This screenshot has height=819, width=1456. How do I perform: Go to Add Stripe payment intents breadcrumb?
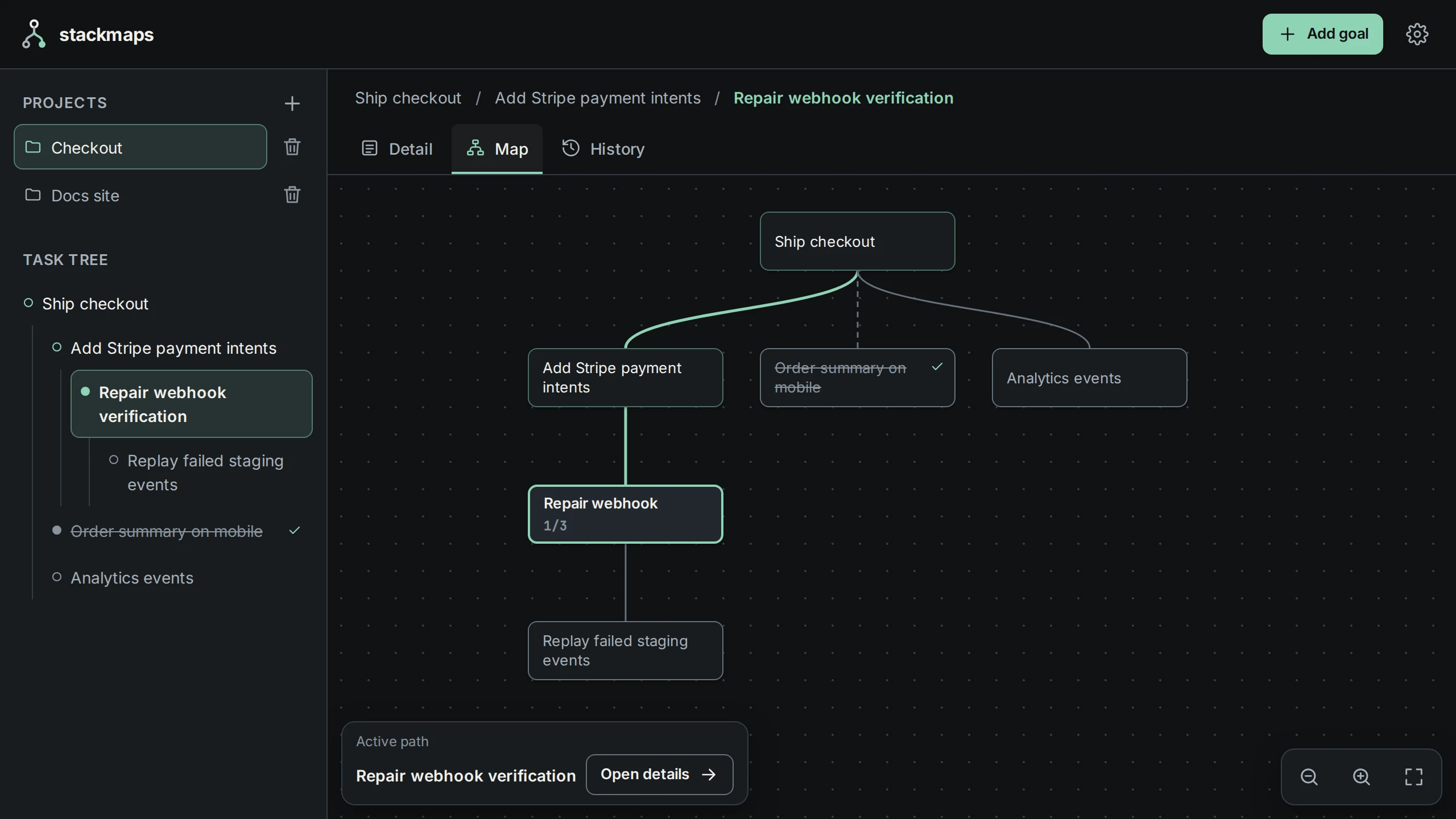click(x=597, y=98)
